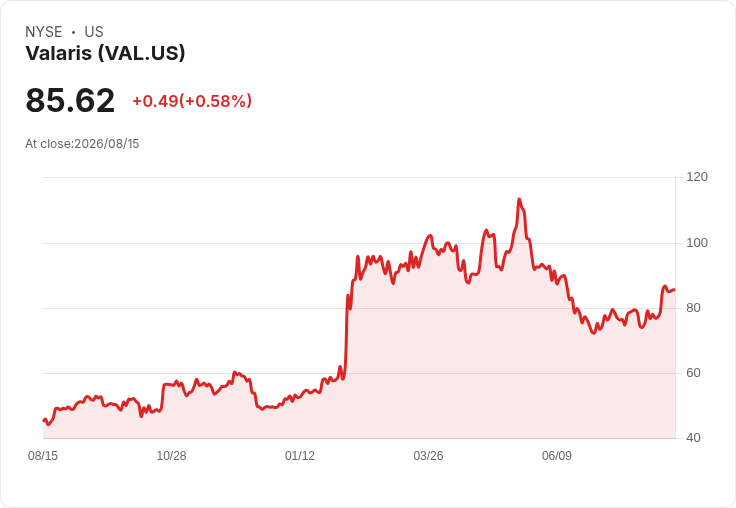
Task: Click the 10/28 x-axis date label
Action: pyautogui.click(x=171, y=455)
